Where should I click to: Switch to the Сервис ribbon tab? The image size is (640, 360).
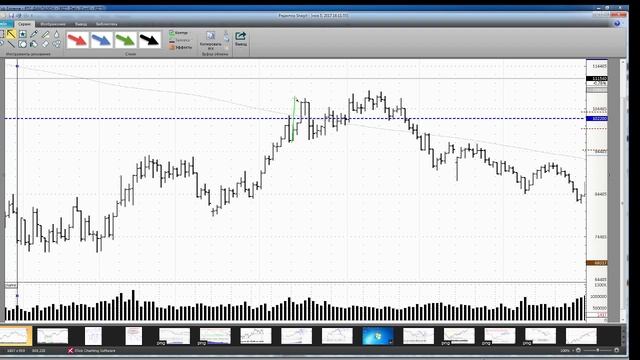pos(24,24)
